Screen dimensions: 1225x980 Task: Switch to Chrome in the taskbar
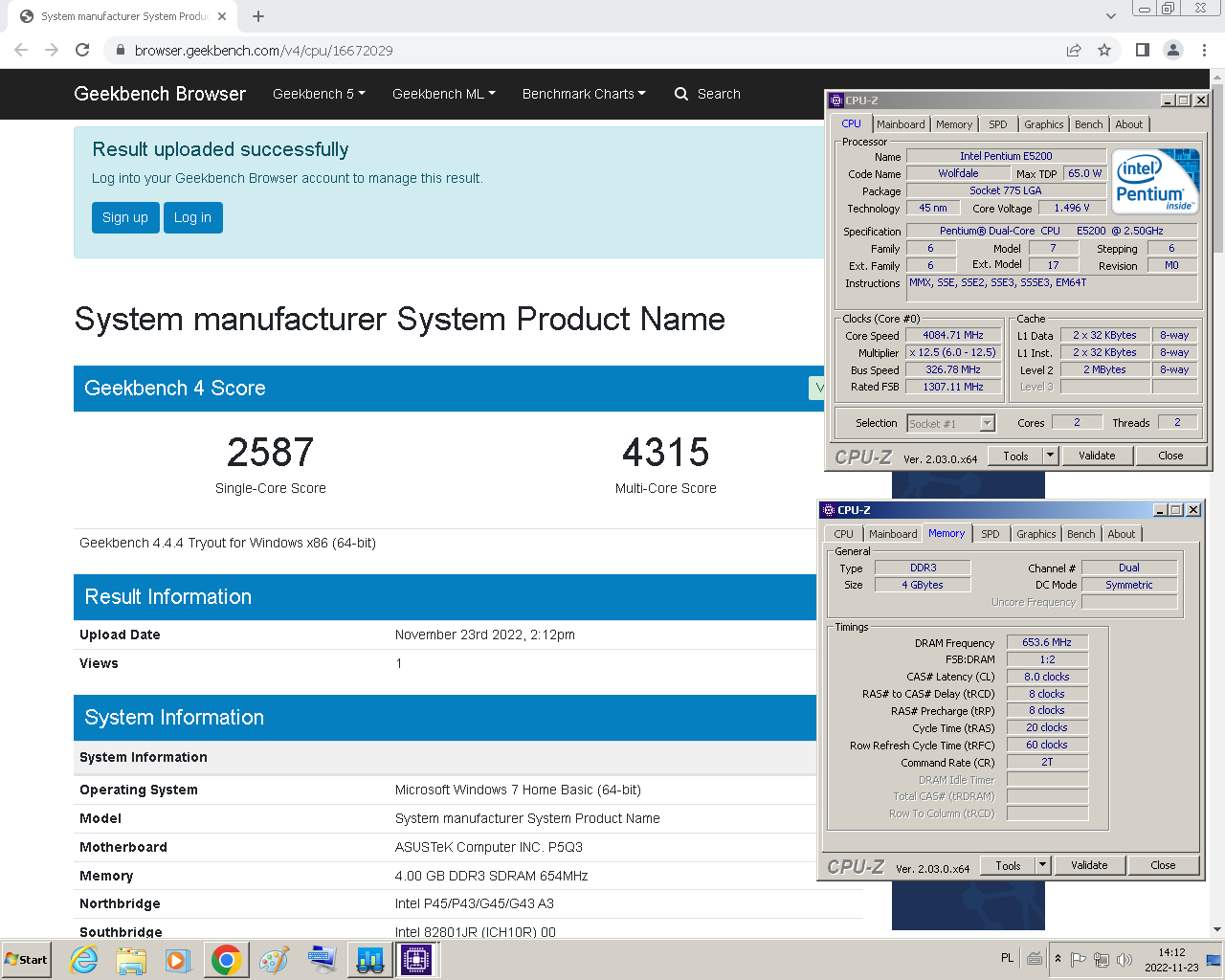226,960
